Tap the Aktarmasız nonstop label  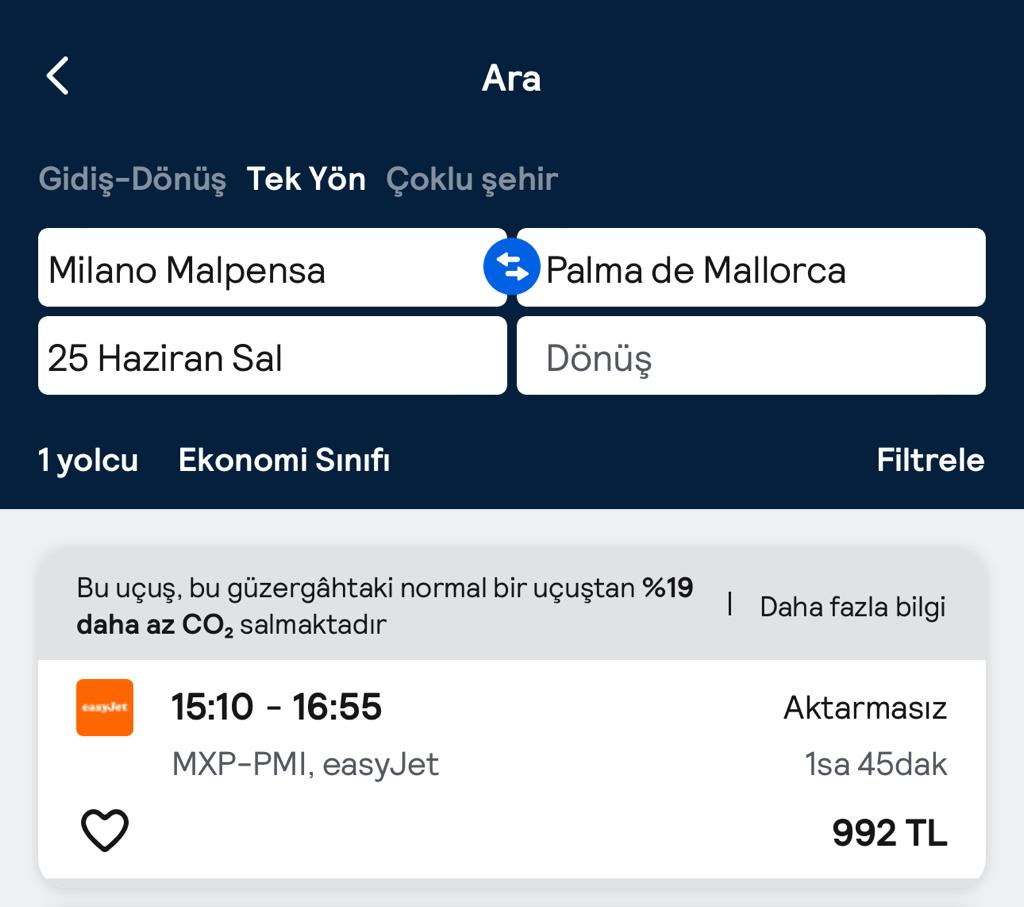coord(865,708)
